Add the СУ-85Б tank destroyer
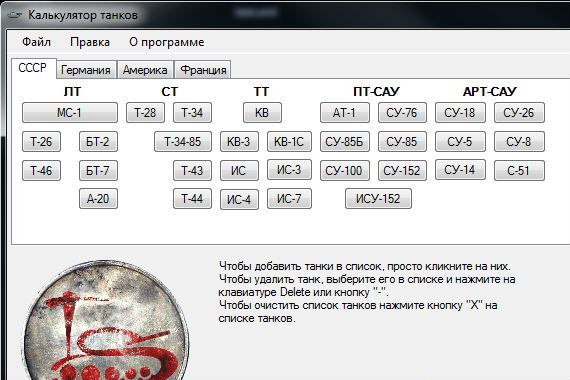This screenshot has height=380, width=570. click(x=345, y=141)
